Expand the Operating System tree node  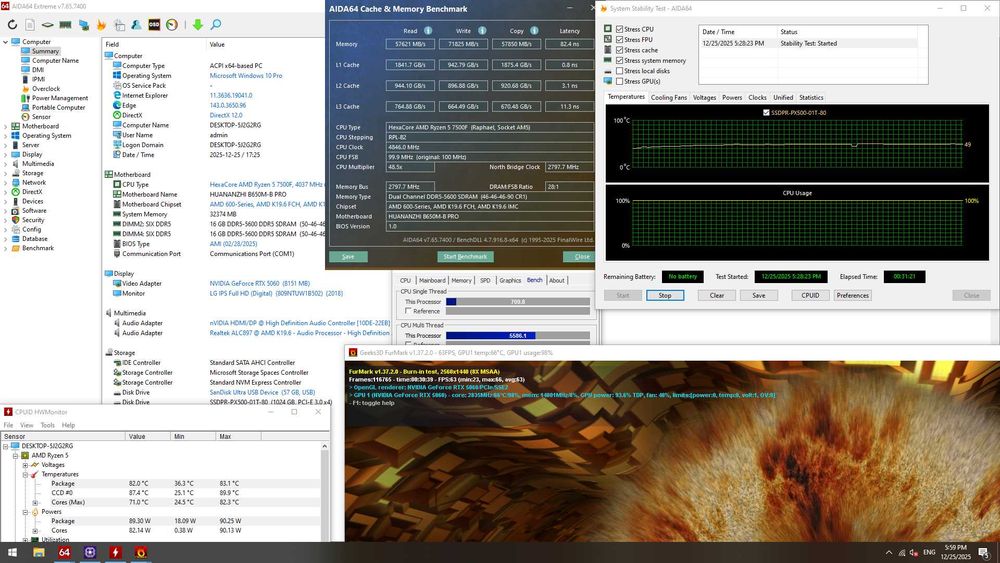pos(6,136)
